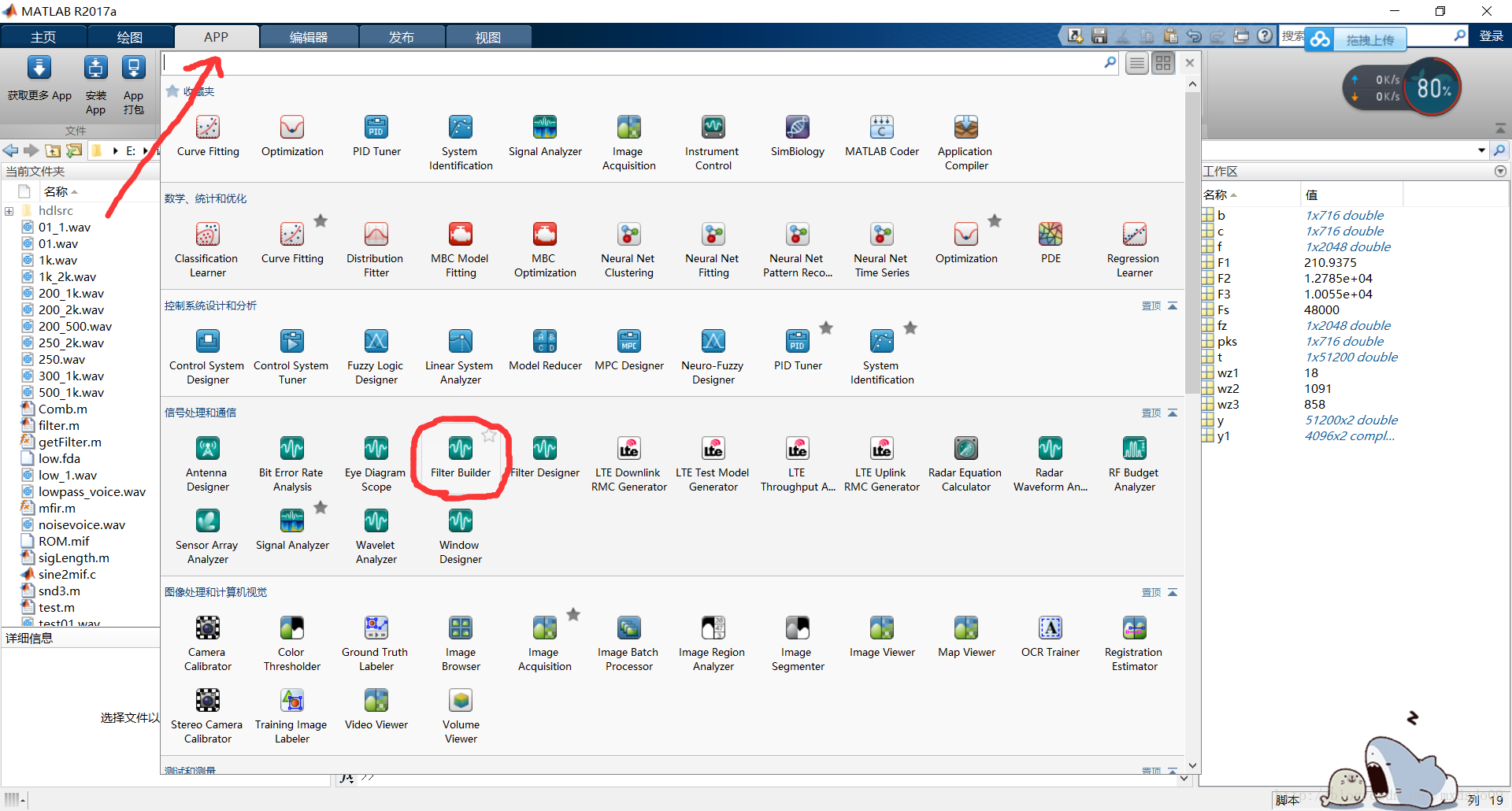This screenshot has width=1512, height=811.
Task: Select the APP tab
Action: (217, 37)
